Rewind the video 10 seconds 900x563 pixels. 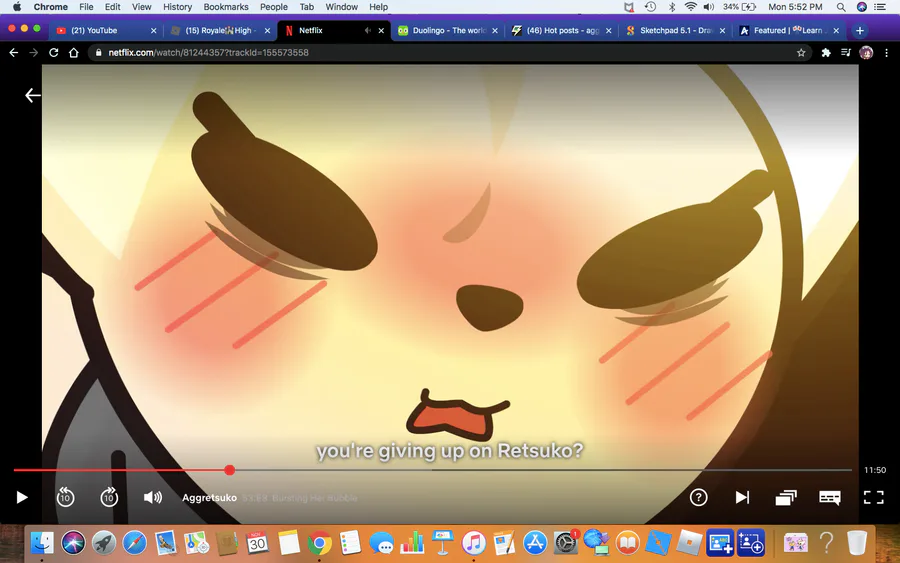[65, 497]
